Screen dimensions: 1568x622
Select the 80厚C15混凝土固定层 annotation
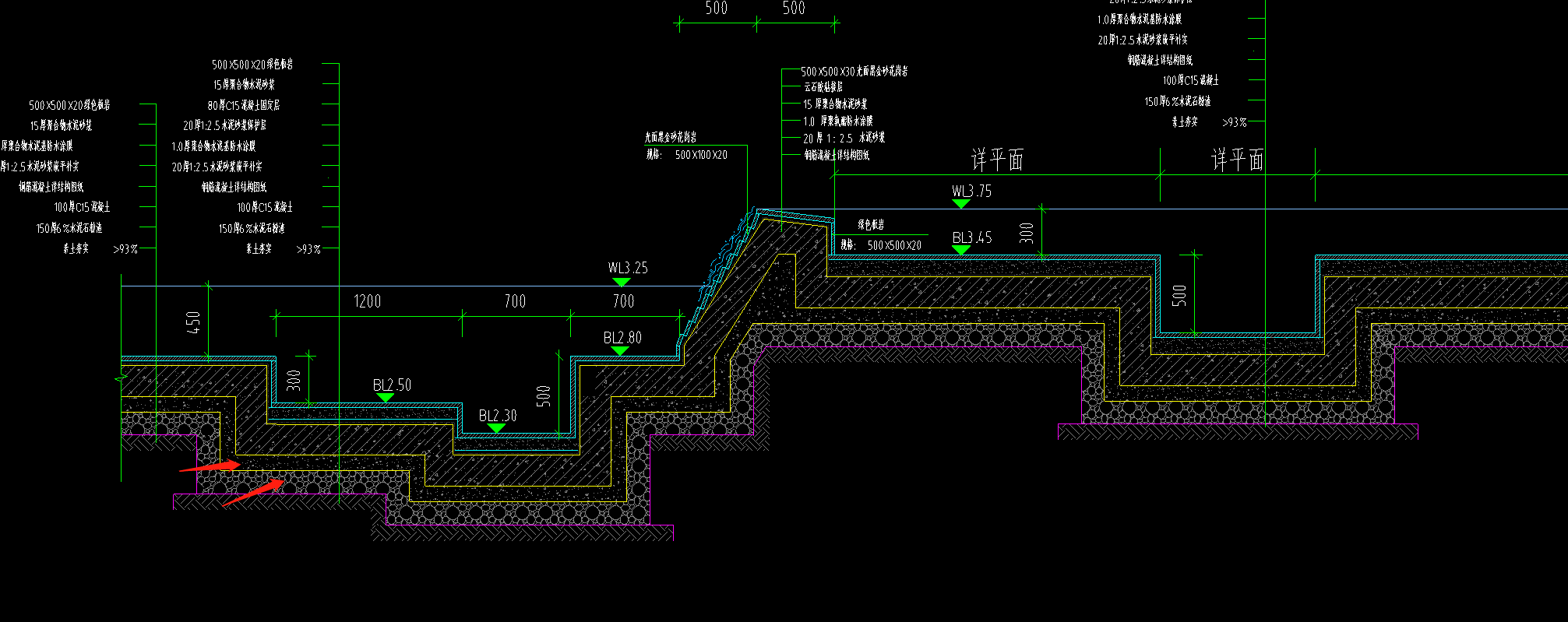click(x=244, y=105)
